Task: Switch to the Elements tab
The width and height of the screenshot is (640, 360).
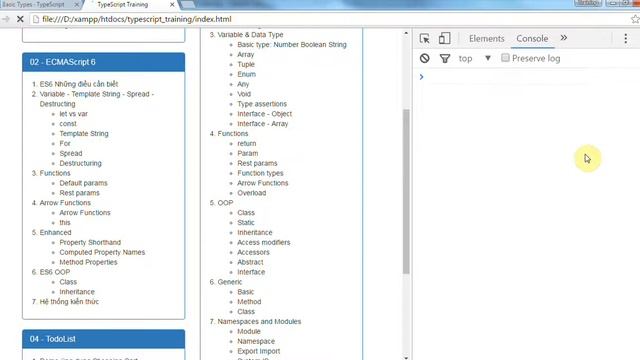Action: (487, 38)
